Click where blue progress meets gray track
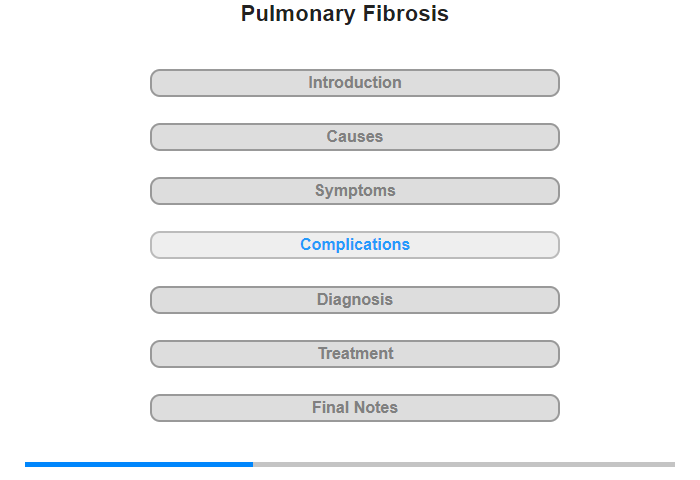This screenshot has width=700, height=480. (x=253, y=464)
